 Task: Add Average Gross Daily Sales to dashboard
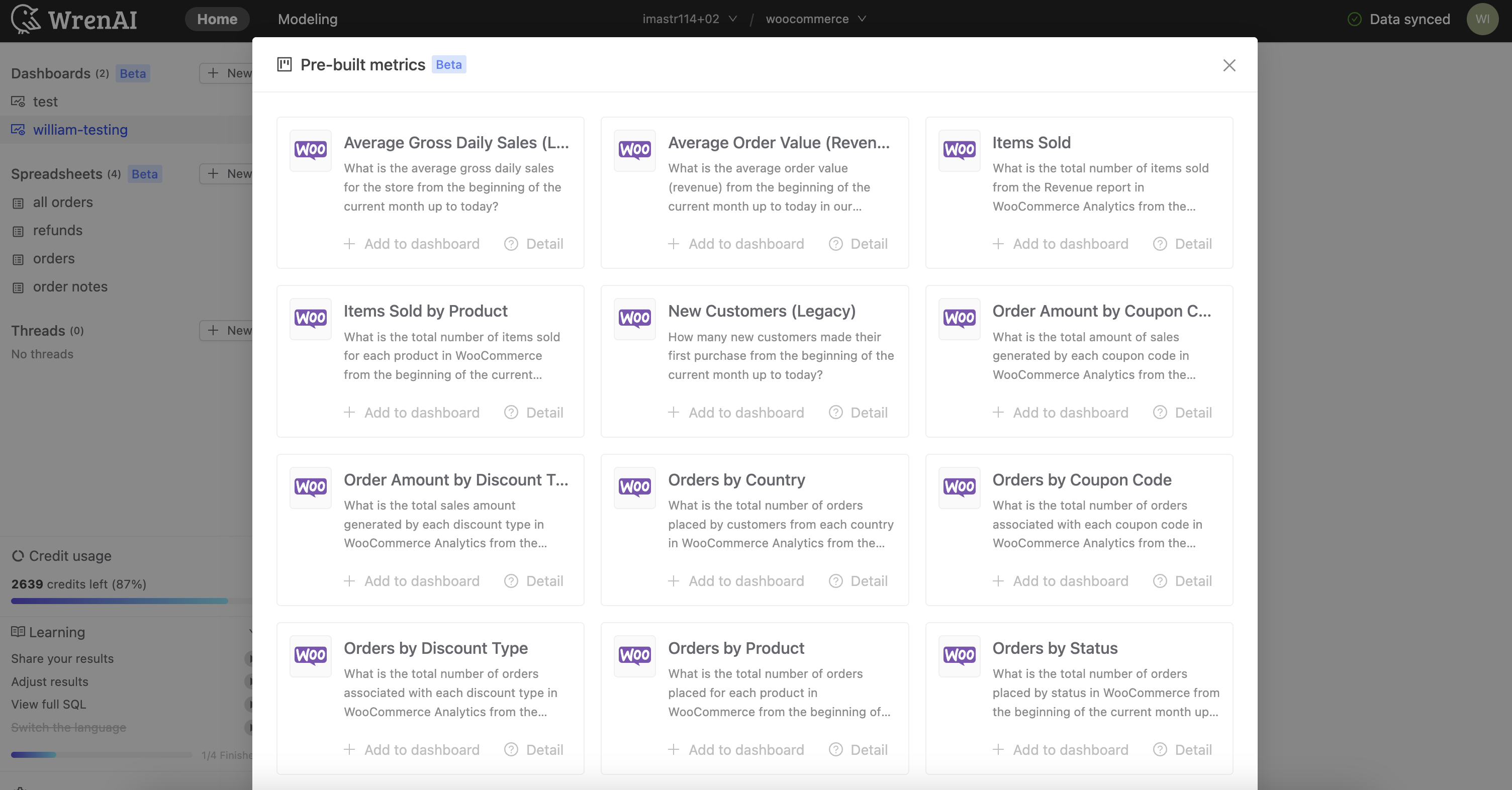coord(412,244)
